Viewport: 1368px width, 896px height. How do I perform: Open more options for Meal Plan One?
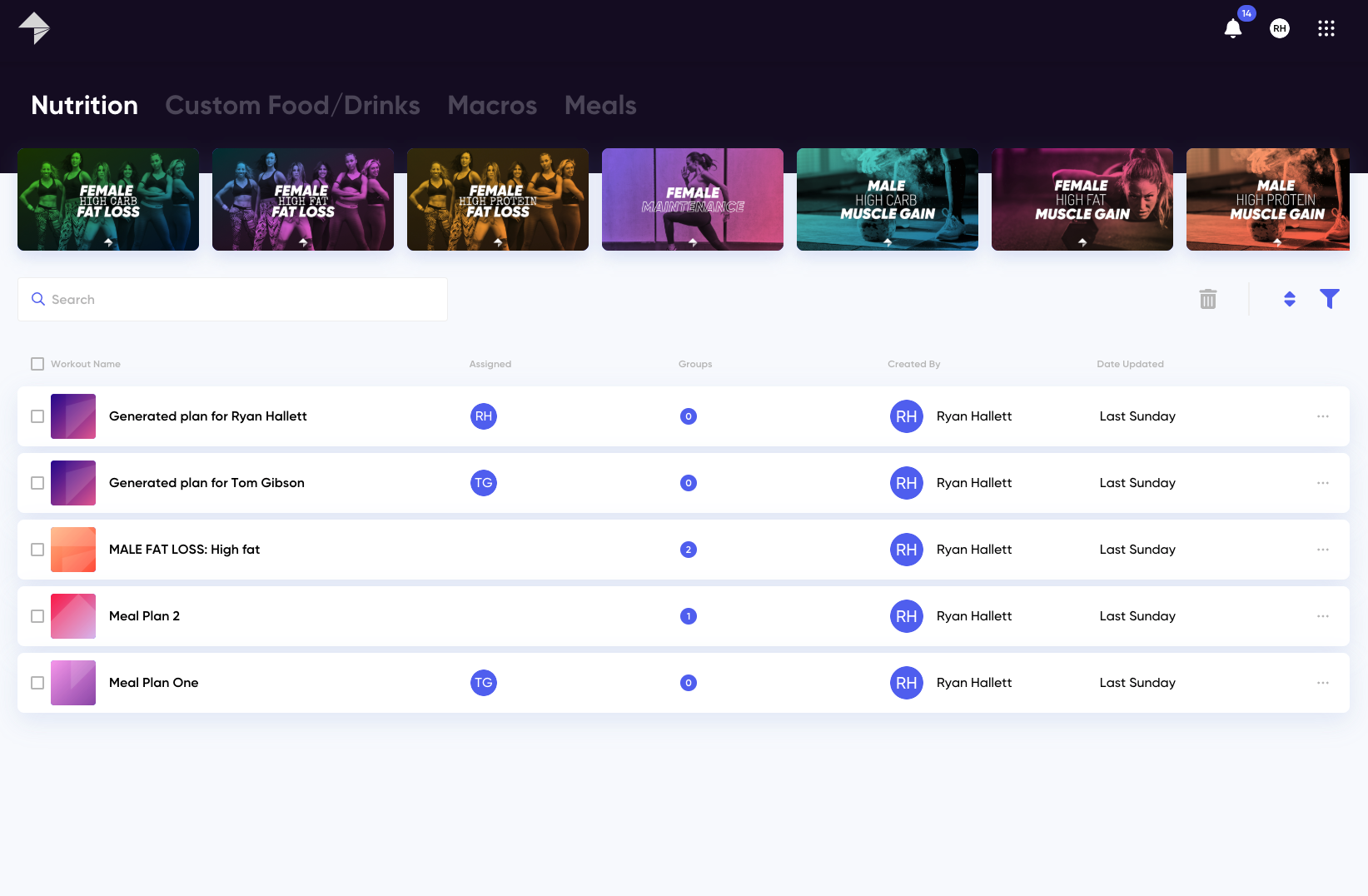click(x=1323, y=683)
